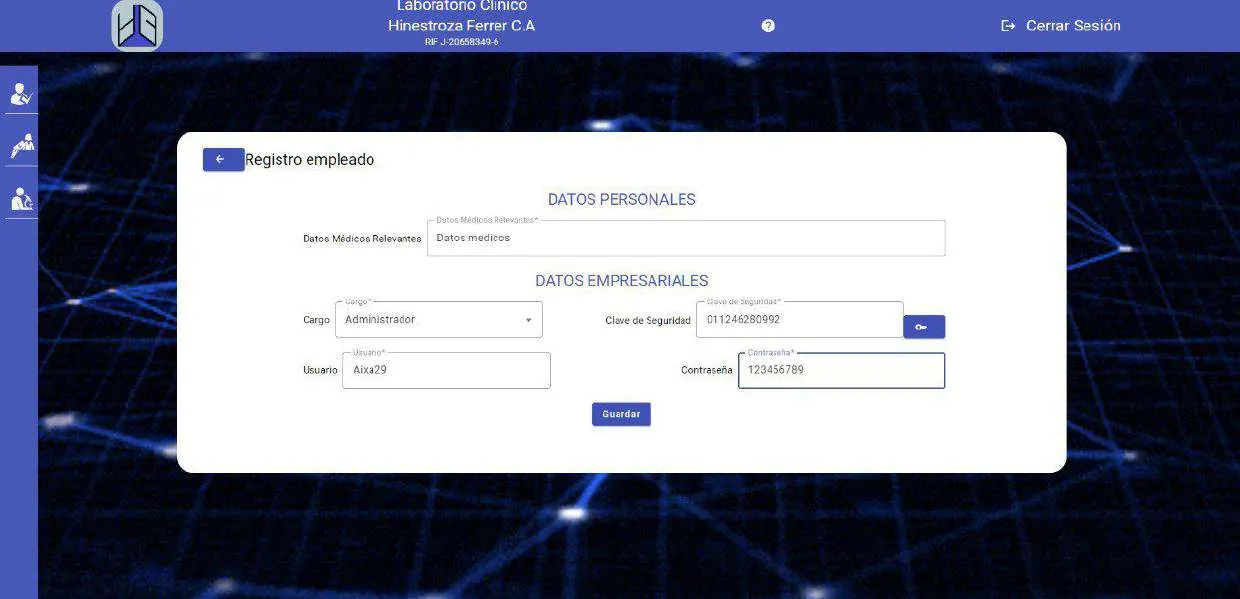Click the Contraseña field with 123456789
The height and width of the screenshot is (599, 1240).
coord(840,370)
